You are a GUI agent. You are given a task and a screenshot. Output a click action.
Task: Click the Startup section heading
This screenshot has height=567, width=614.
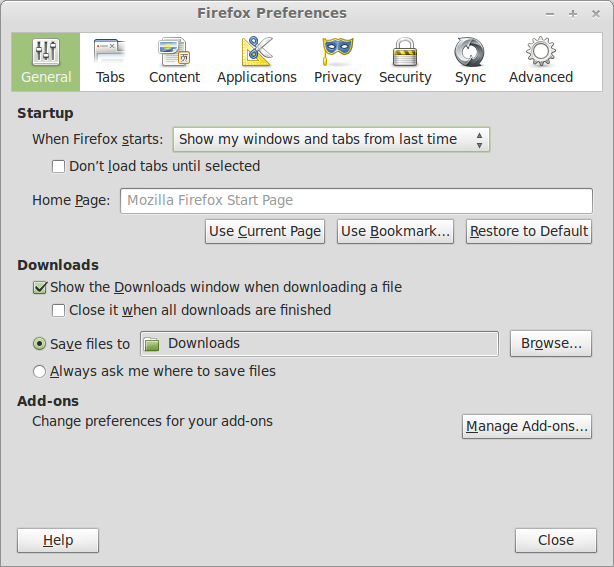pos(45,113)
